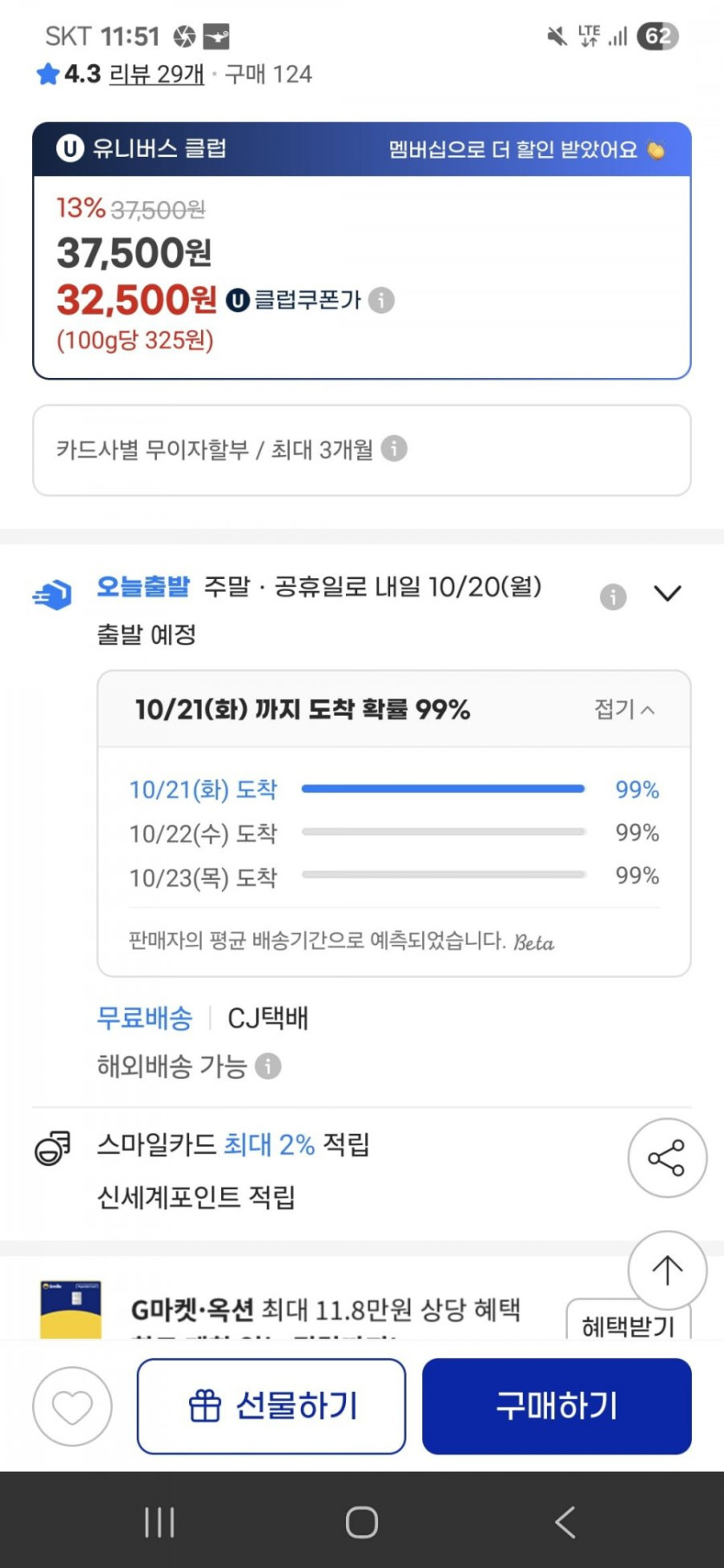The height and width of the screenshot is (1568, 724).
Task: Tap info icon beside 해외배송 가능
Action: coord(269,1065)
